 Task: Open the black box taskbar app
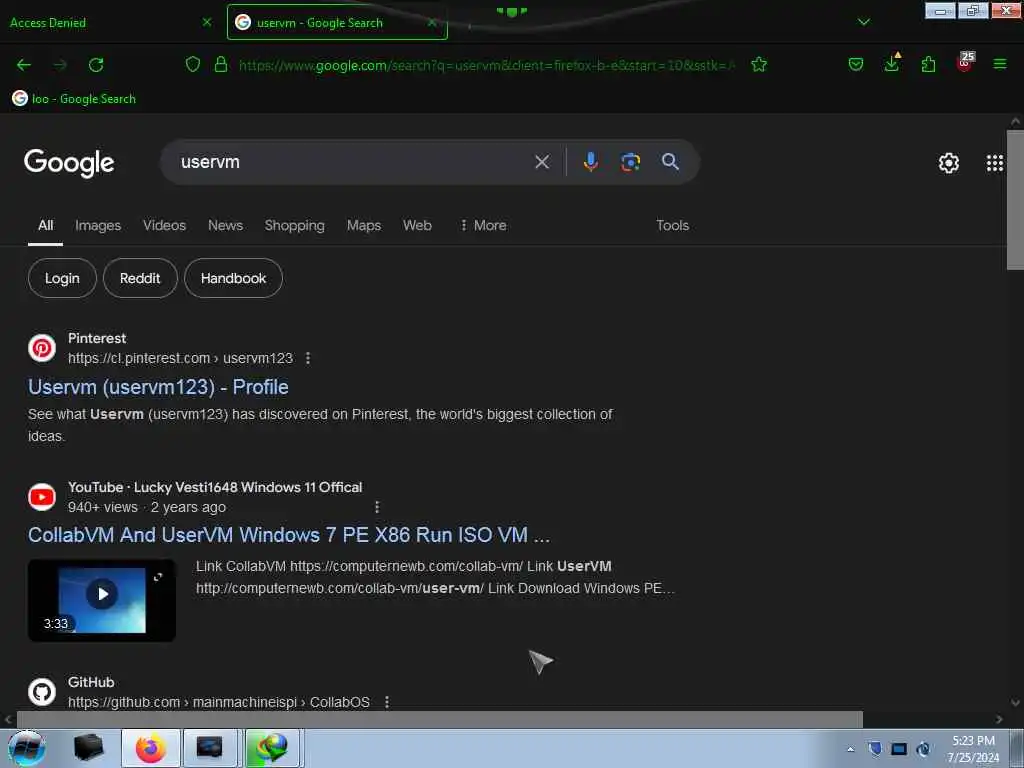click(x=88, y=748)
